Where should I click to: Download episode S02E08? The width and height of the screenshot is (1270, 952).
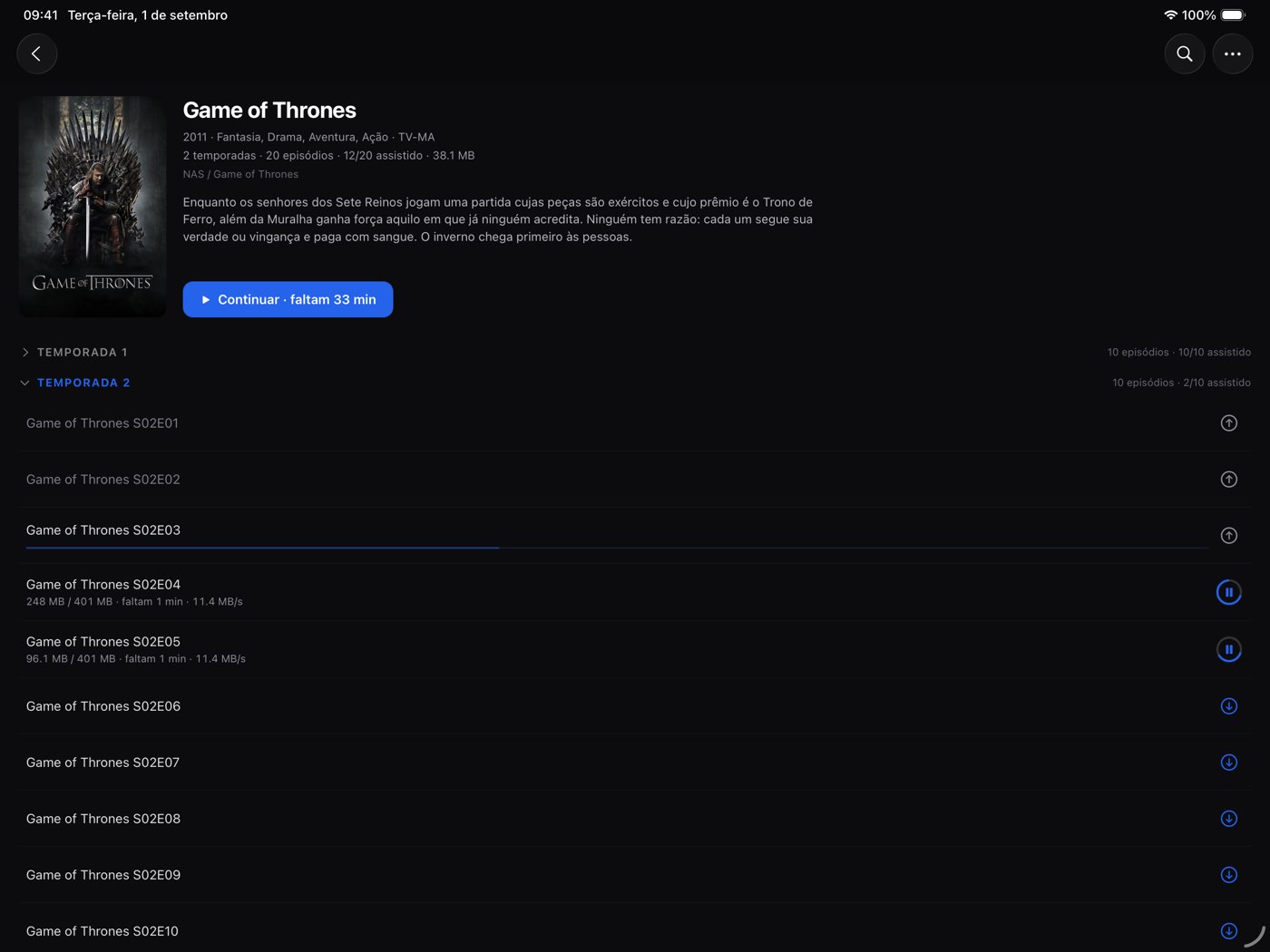point(1229,819)
